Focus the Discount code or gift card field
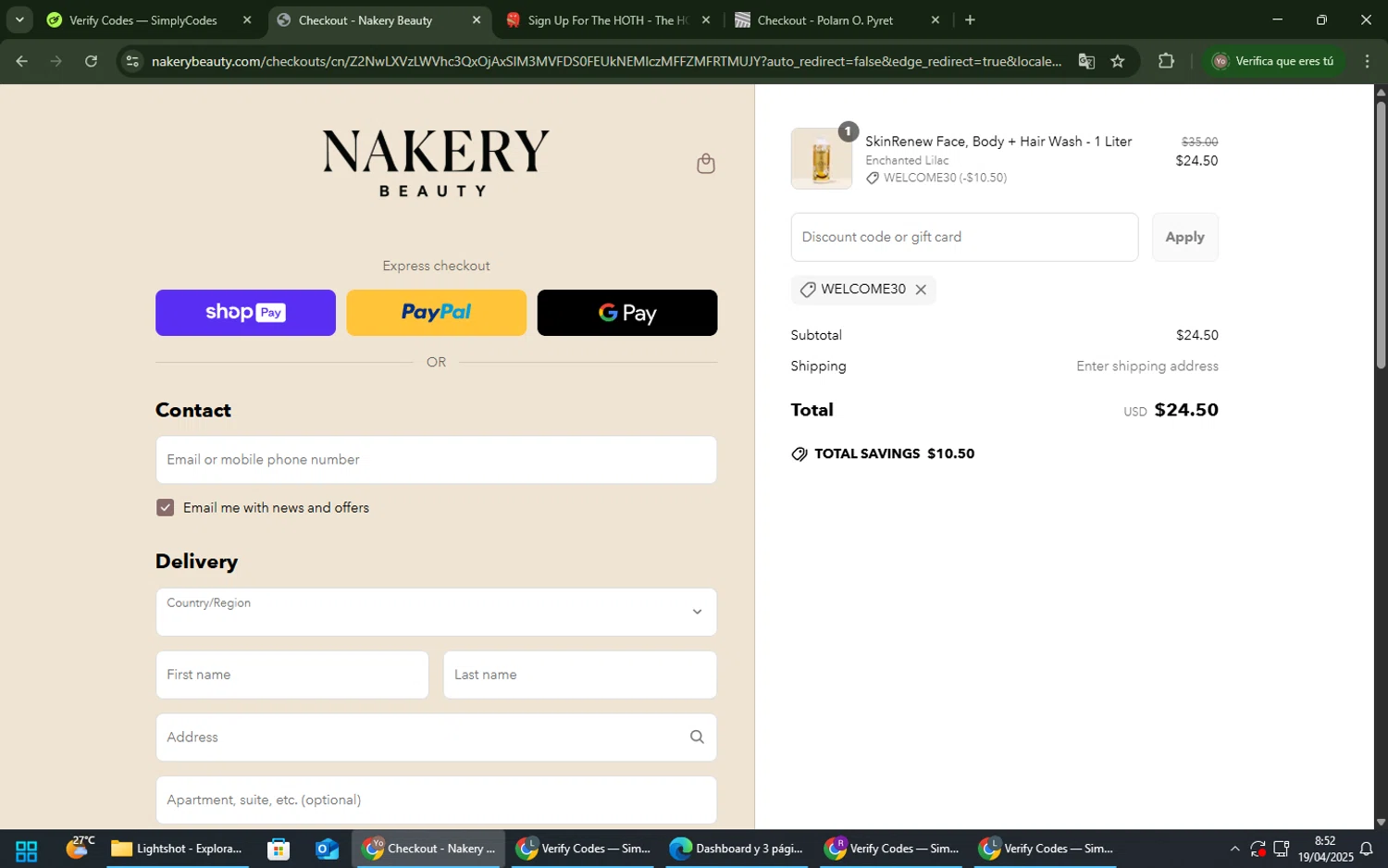 [x=964, y=237]
